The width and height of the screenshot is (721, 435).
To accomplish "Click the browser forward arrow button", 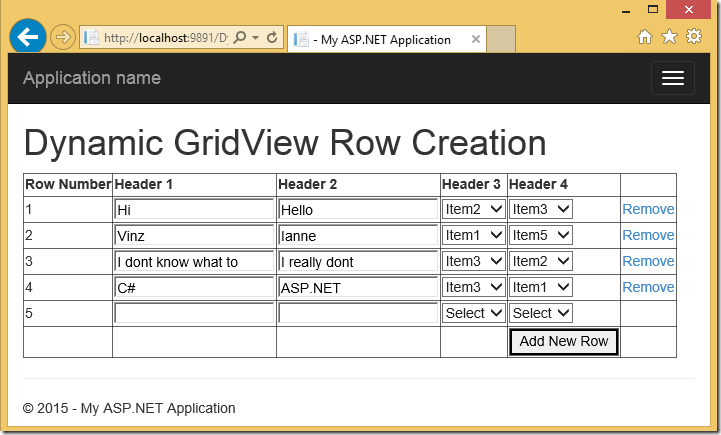I will 63,37.
